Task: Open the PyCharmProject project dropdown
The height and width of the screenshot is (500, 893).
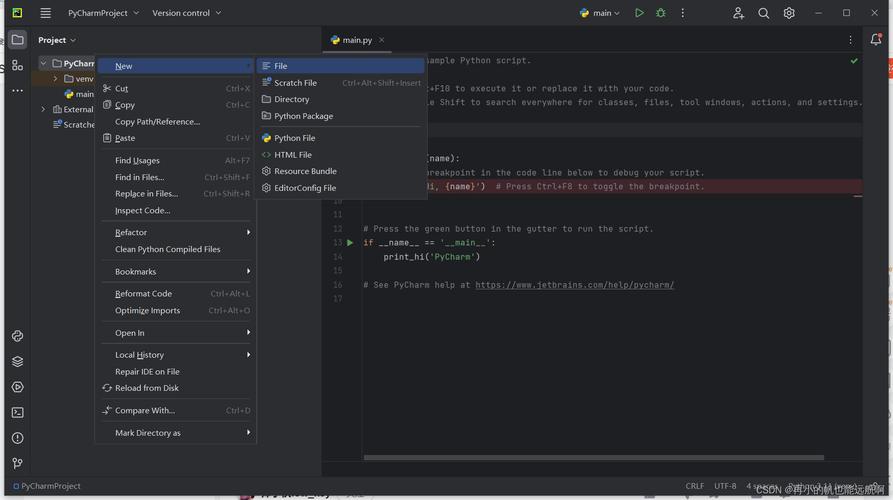Action: tap(103, 13)
